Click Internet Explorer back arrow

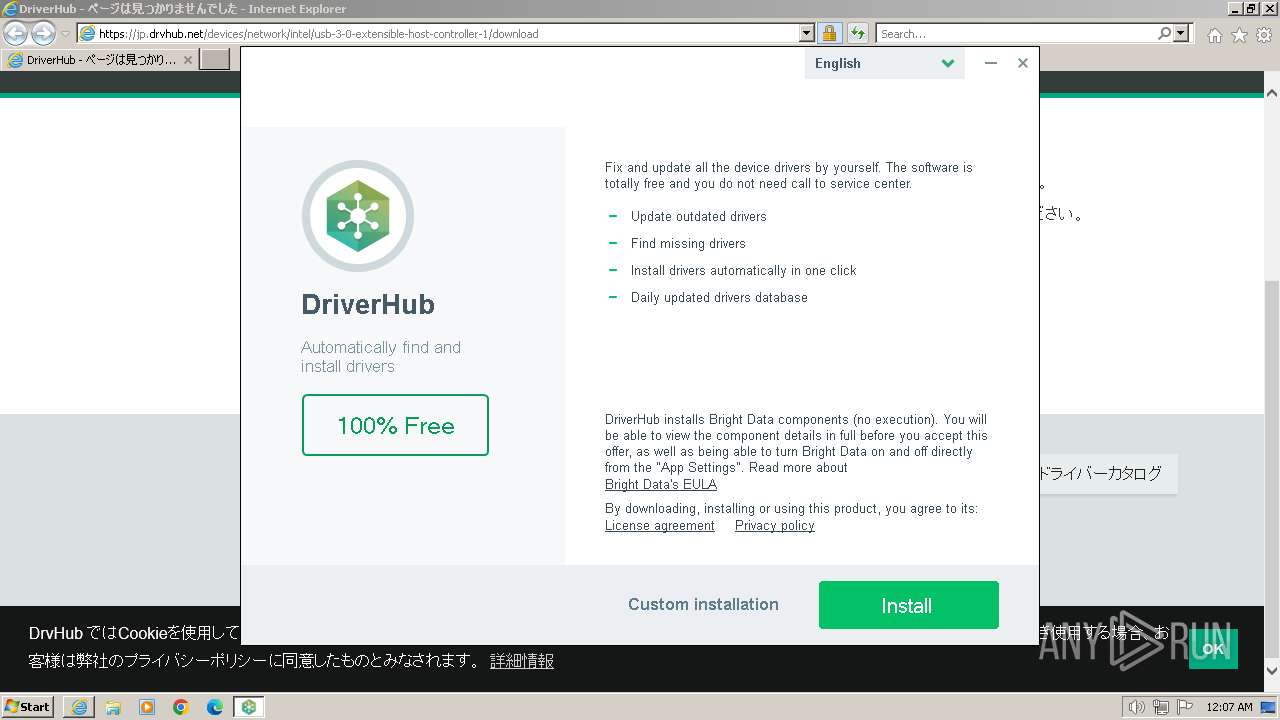(16, 33)
